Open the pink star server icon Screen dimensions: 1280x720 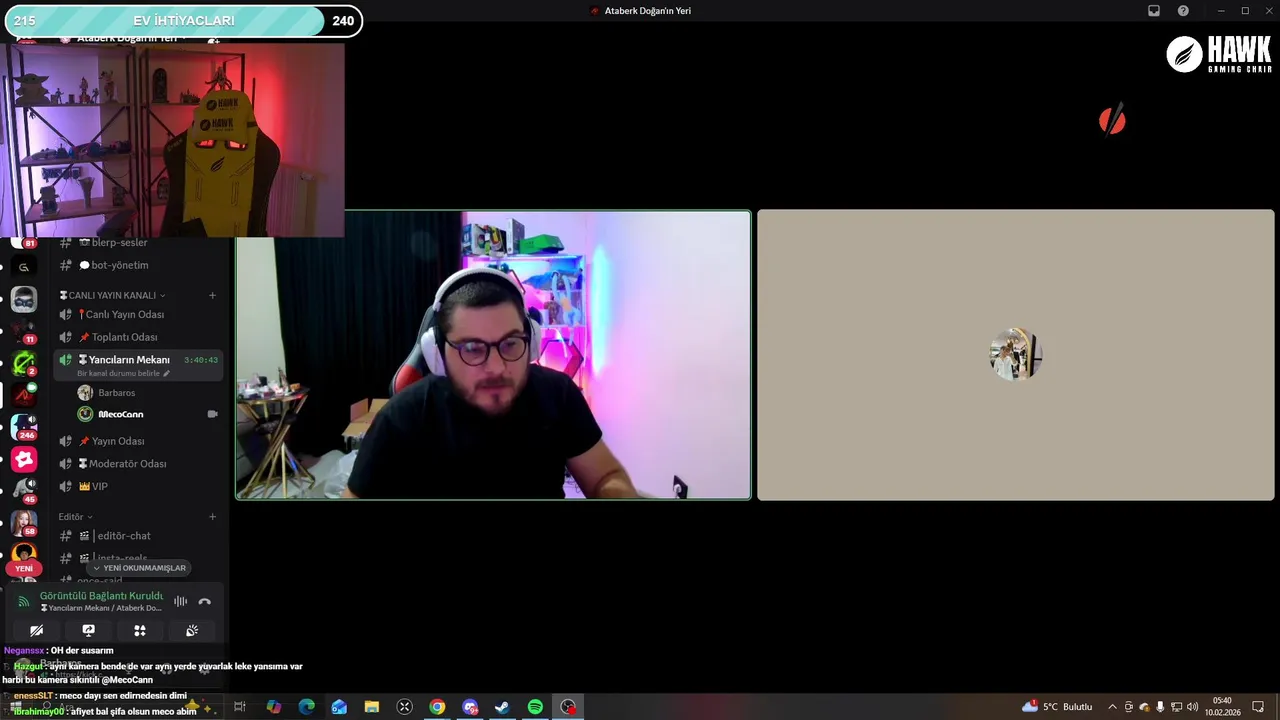coord(24,459)
